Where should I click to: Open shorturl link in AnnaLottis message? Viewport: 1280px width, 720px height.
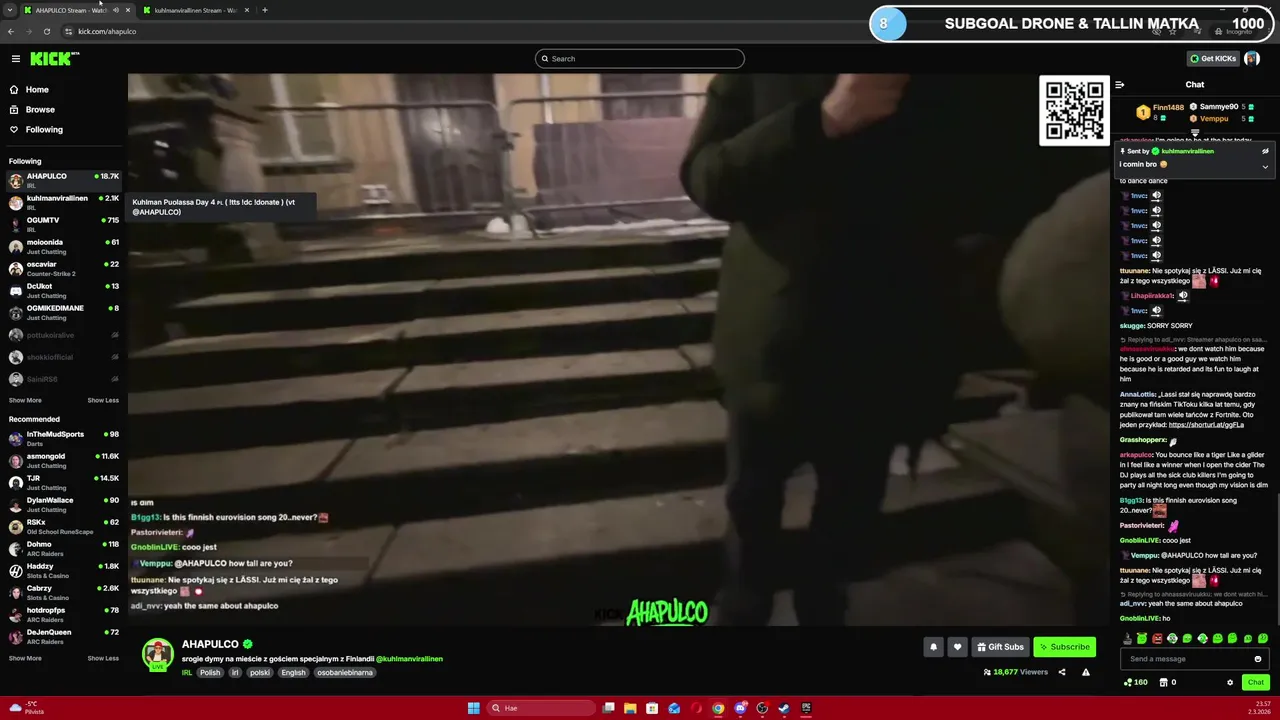coord(1206,425)
